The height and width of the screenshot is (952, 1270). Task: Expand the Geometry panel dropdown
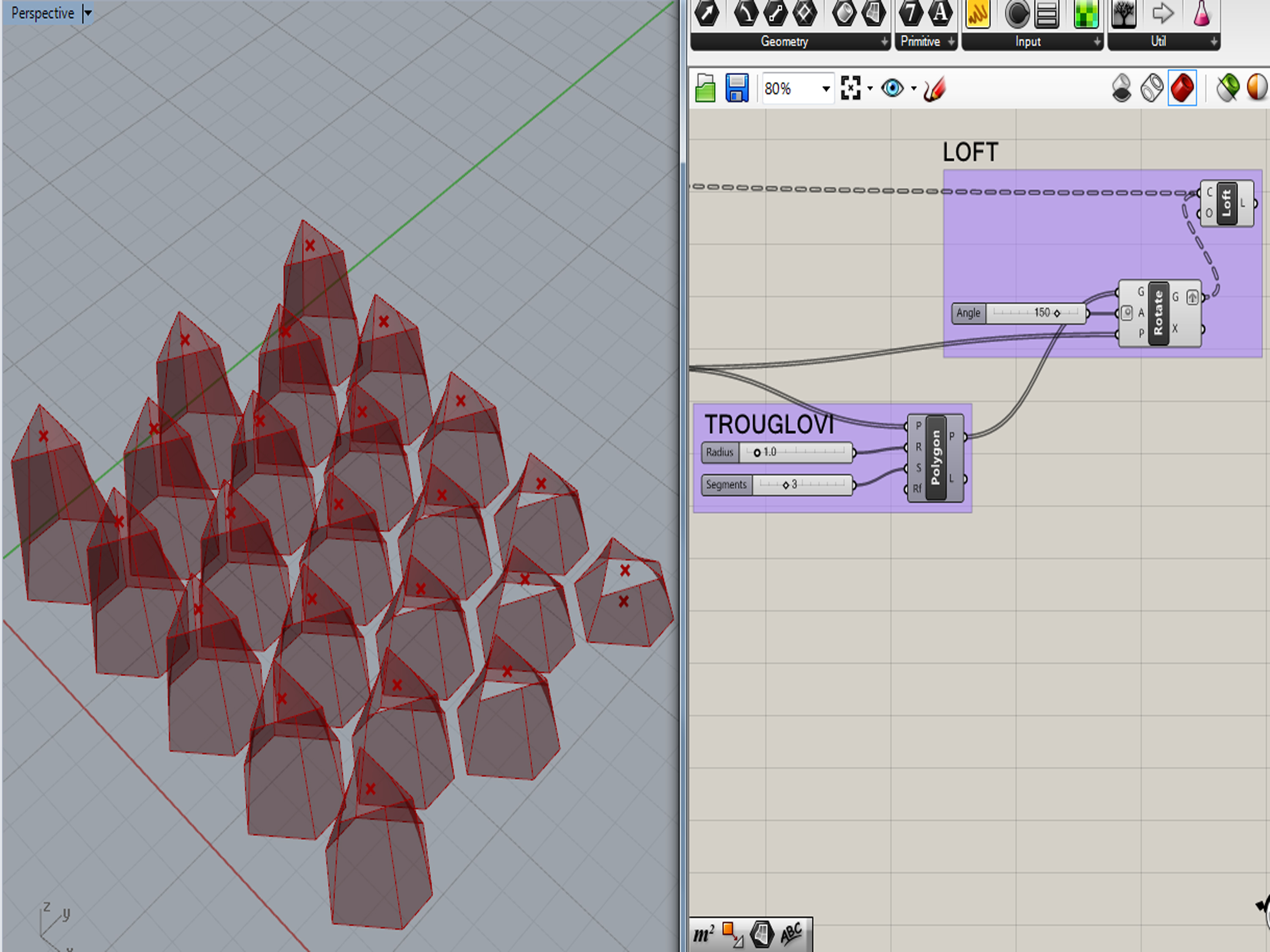884,41
